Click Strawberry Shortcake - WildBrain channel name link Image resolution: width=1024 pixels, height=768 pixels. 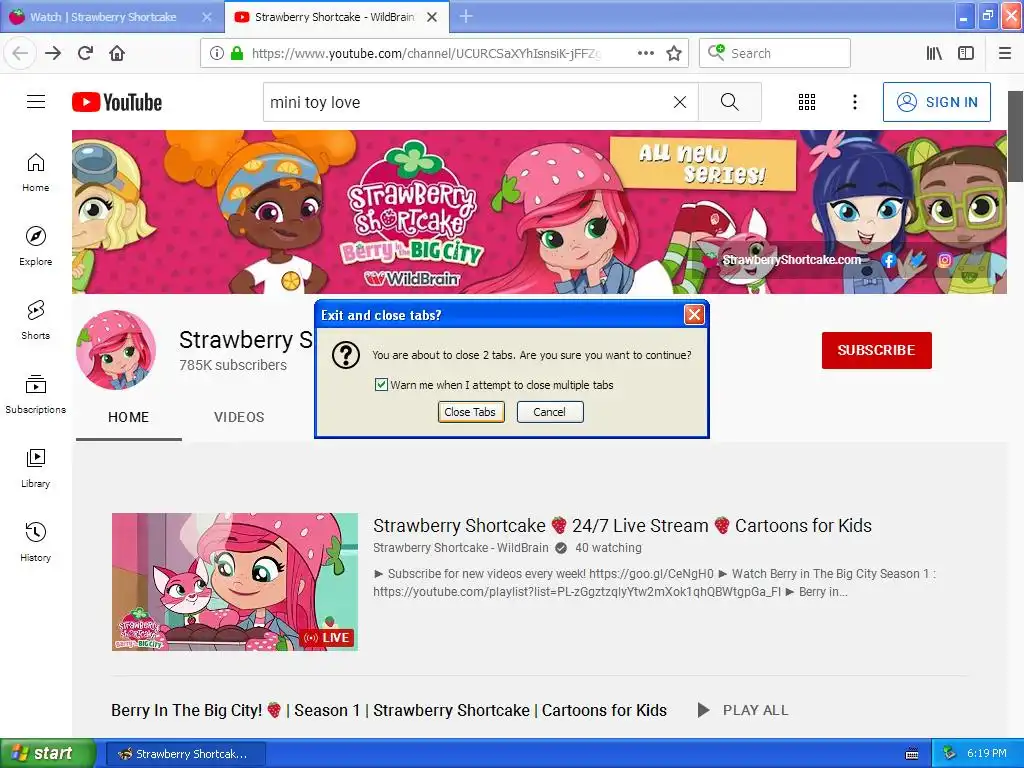click(461, 548)
